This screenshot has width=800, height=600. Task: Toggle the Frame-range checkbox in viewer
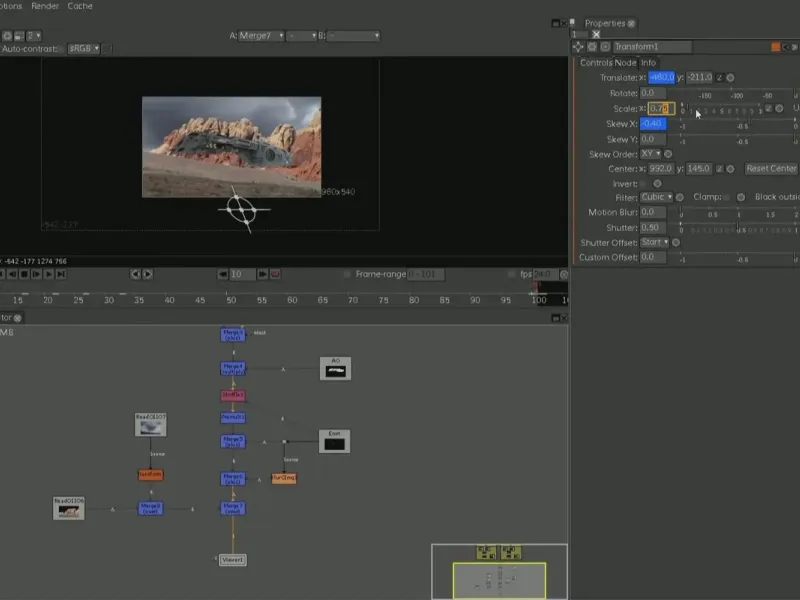tap(347, 274)
